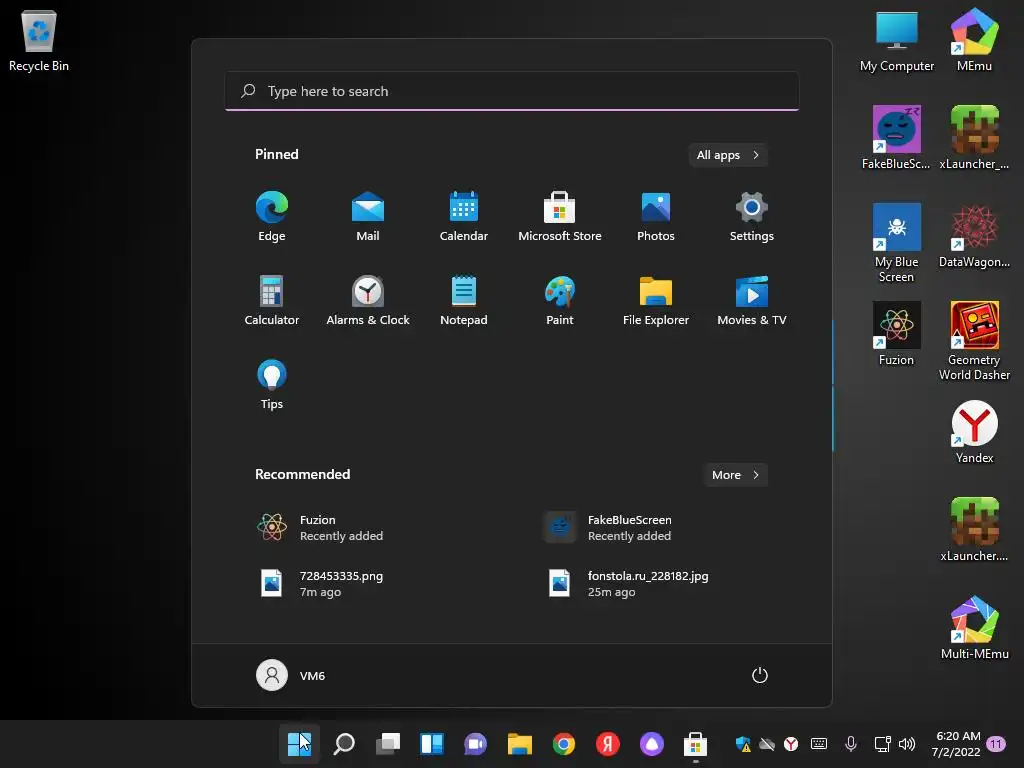Screen dimensions: 1024x768
Task: Open the VM6 user account menu
Action: click(x=291, y=675)
